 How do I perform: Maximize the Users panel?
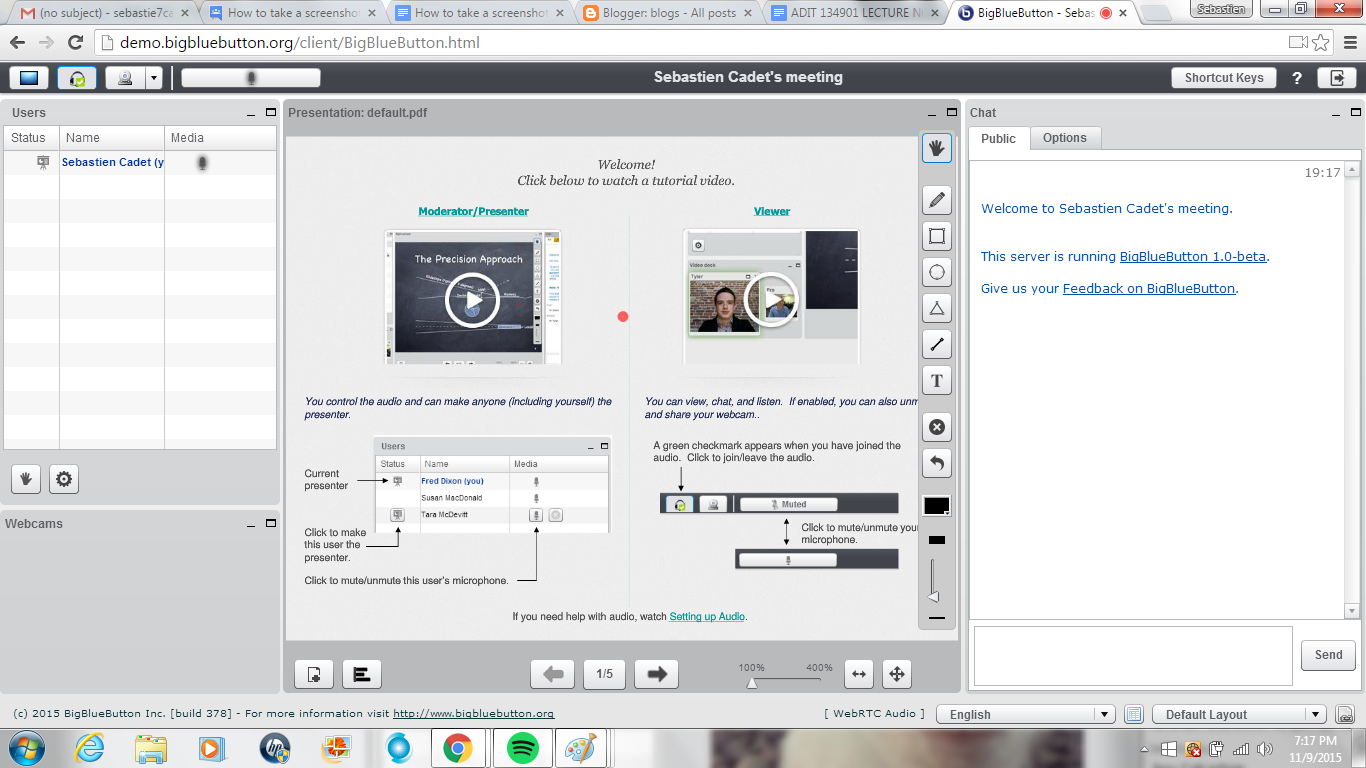coord(270,113)
